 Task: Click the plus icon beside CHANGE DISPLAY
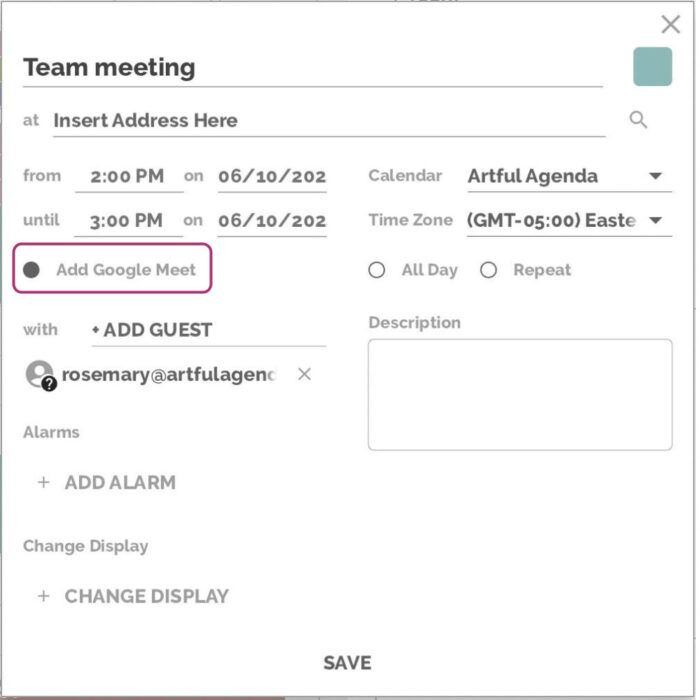(43, 596)
